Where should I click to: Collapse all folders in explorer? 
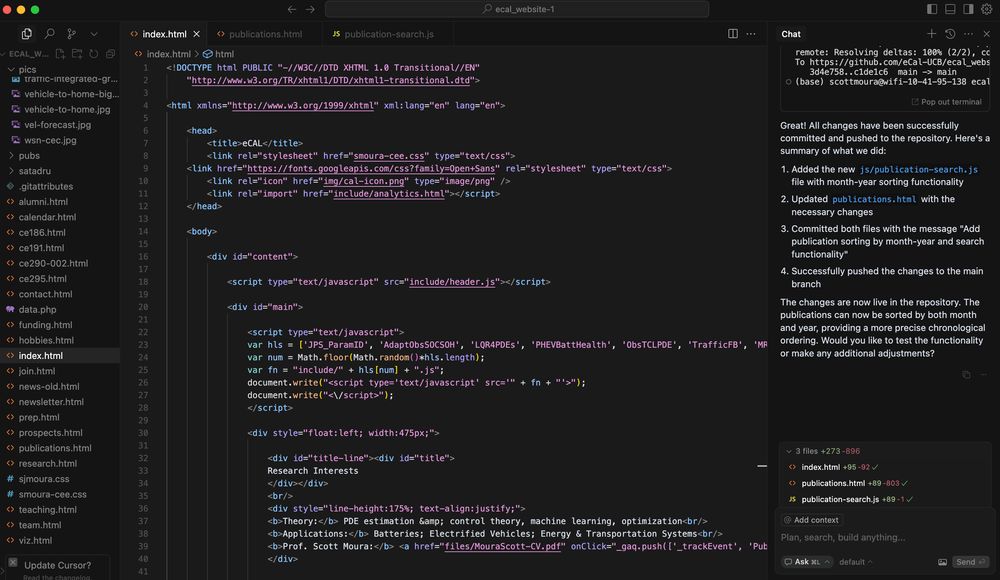point(110,54)
